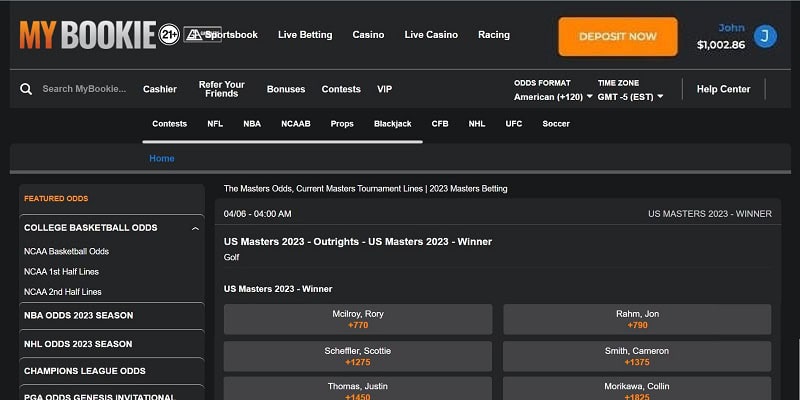Open the Contests link beside Bonuses
Viewport: 800px width, 400px height.
pos(341,89)
